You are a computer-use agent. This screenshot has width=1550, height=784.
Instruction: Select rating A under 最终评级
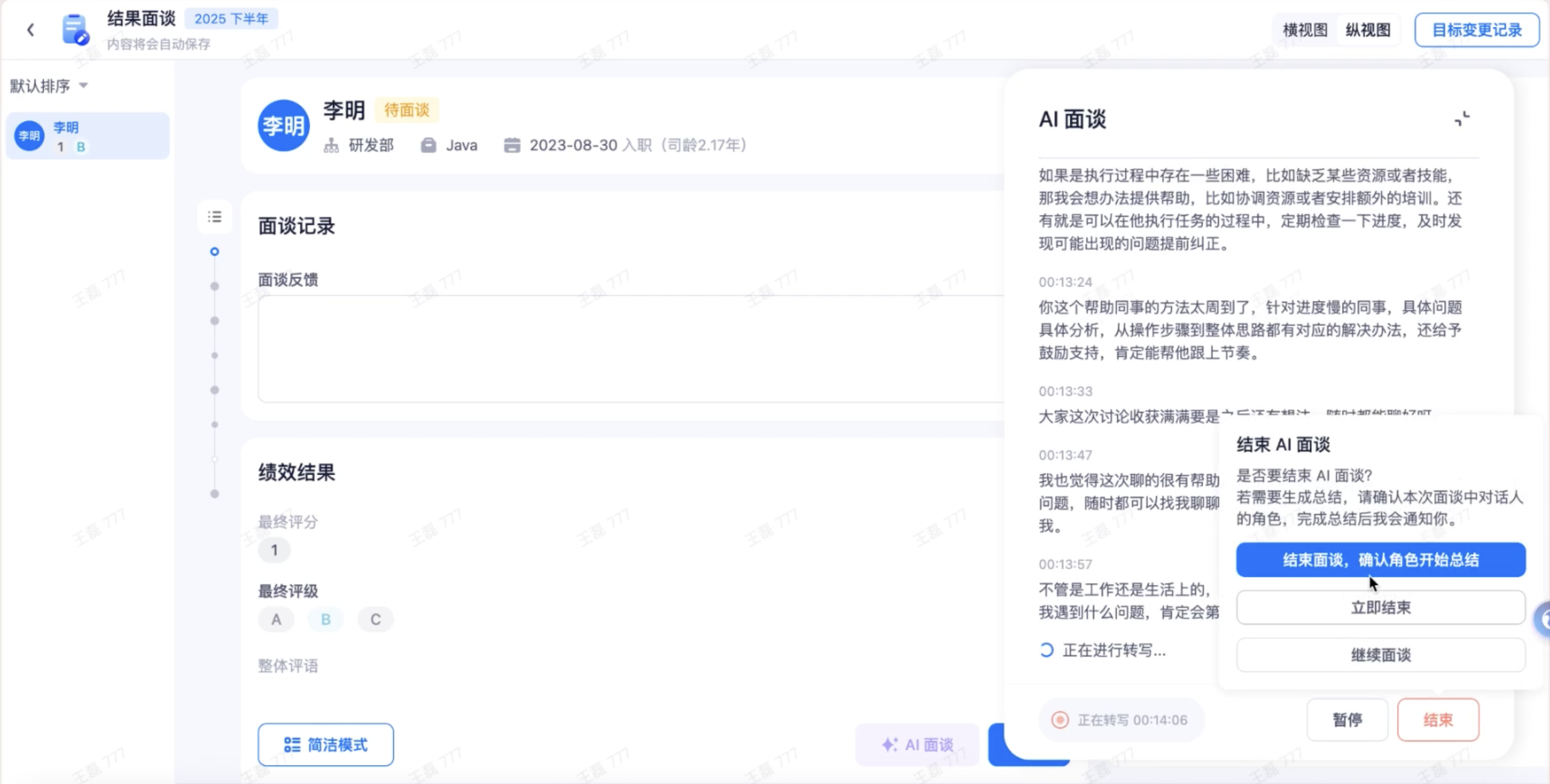click(276, 619)
